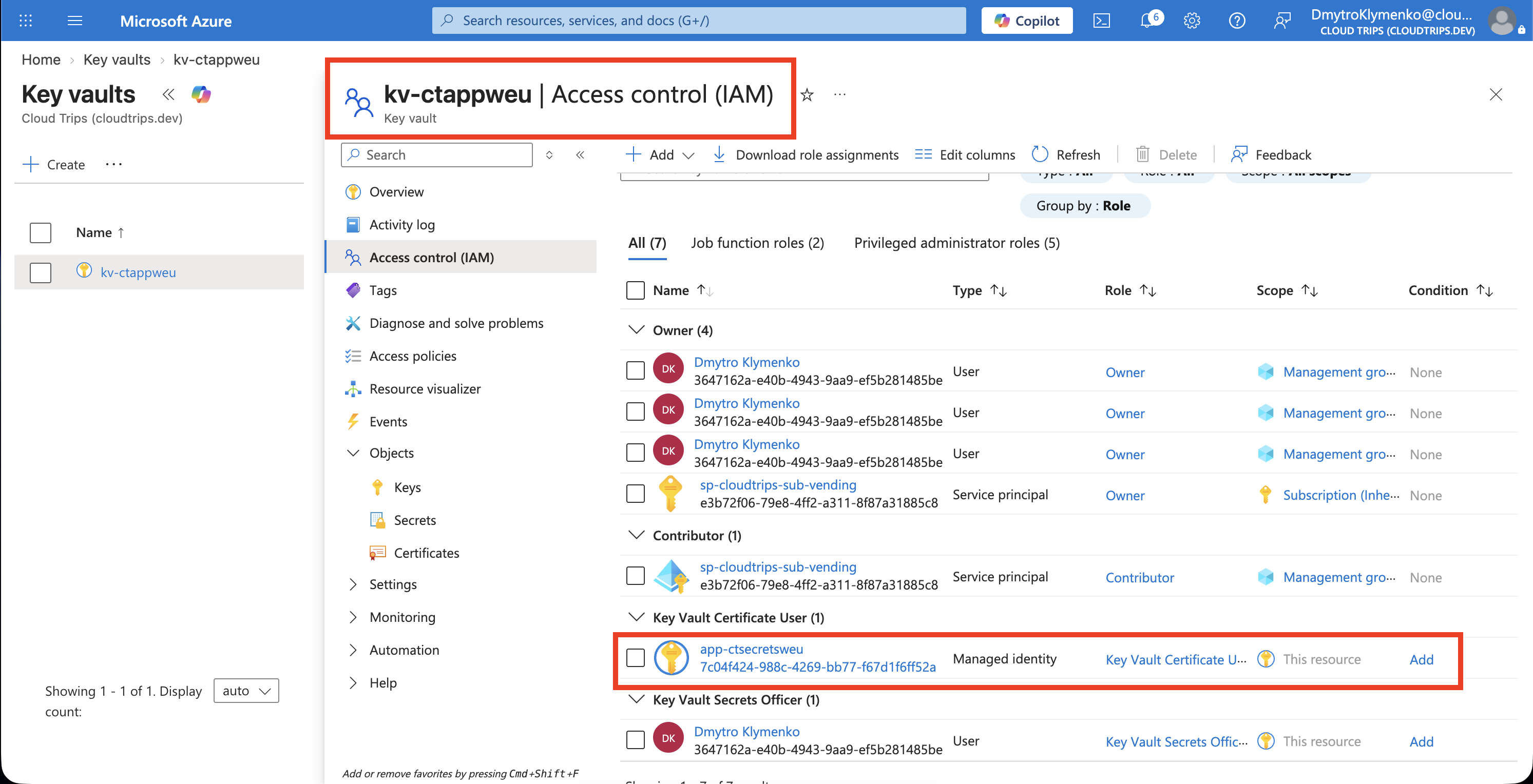Select all key vaults Name header checkbox
This screenshot has width=1533, height=784.
(41, 232)
